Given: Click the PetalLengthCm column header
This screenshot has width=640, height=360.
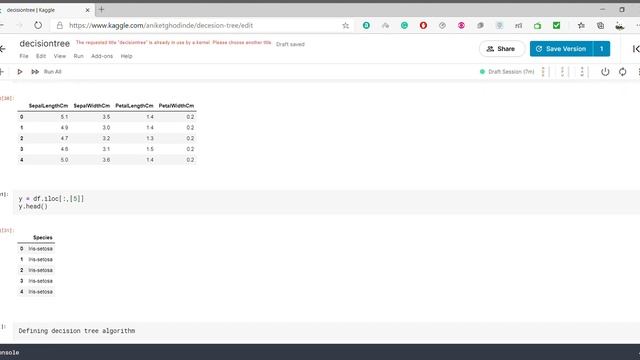Looking at the screenshot, I should point(134,106).
